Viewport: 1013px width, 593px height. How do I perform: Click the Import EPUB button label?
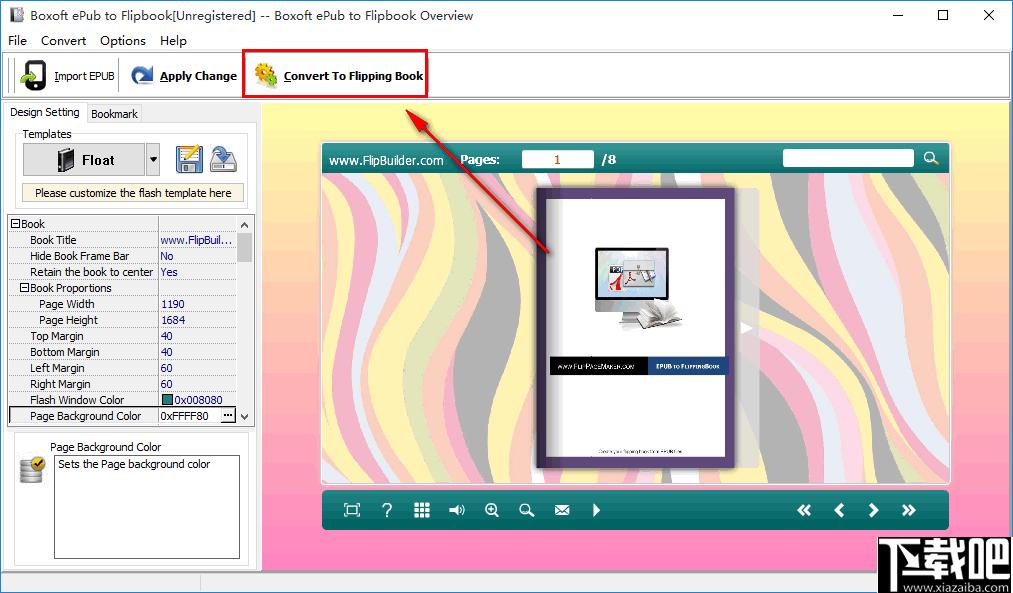(x=84, y=76)
